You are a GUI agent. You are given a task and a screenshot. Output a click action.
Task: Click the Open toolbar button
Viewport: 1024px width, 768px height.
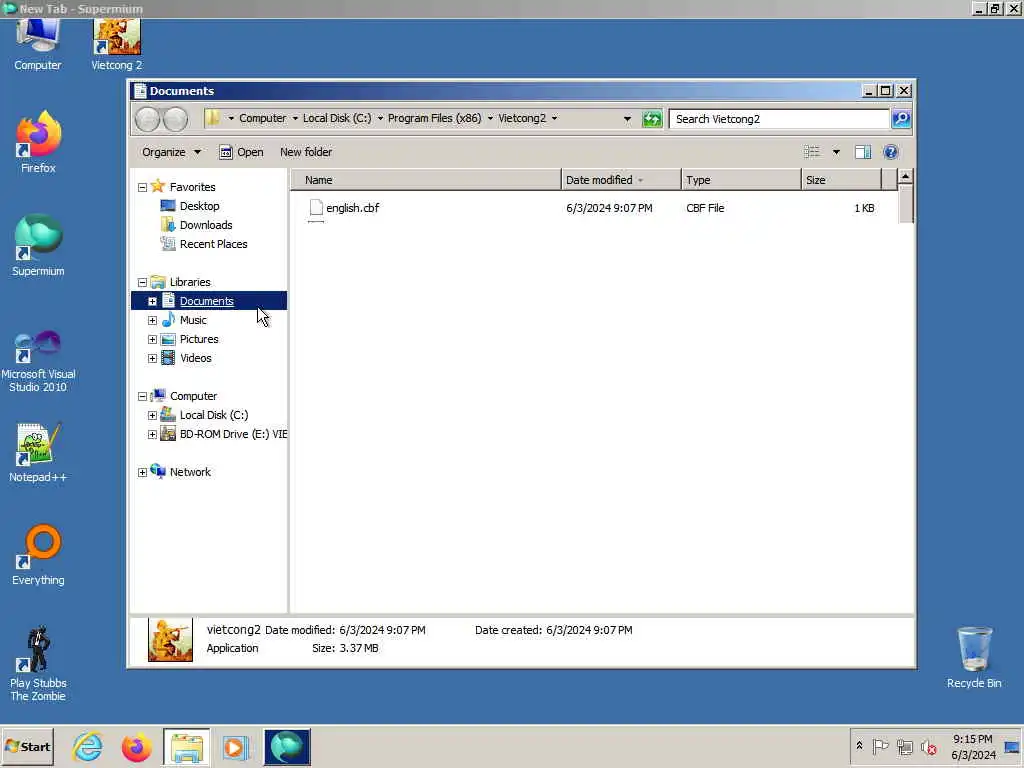(241, 152)
